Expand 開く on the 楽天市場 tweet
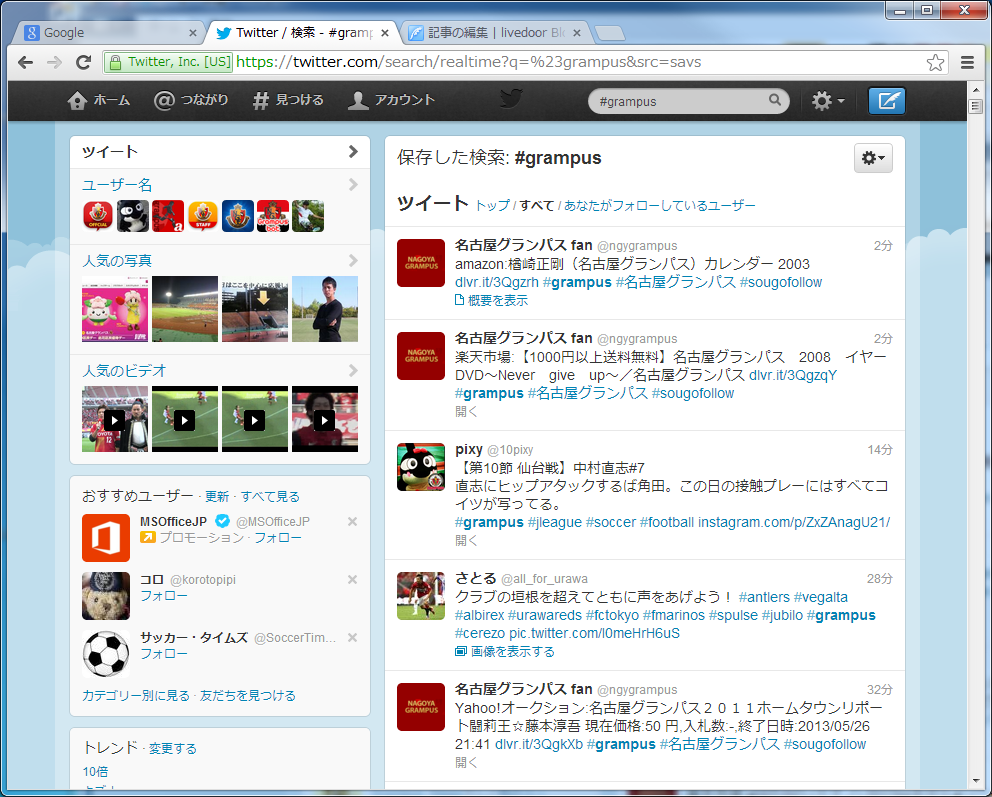This screenshot has height=797, width=992. (466, 412)
